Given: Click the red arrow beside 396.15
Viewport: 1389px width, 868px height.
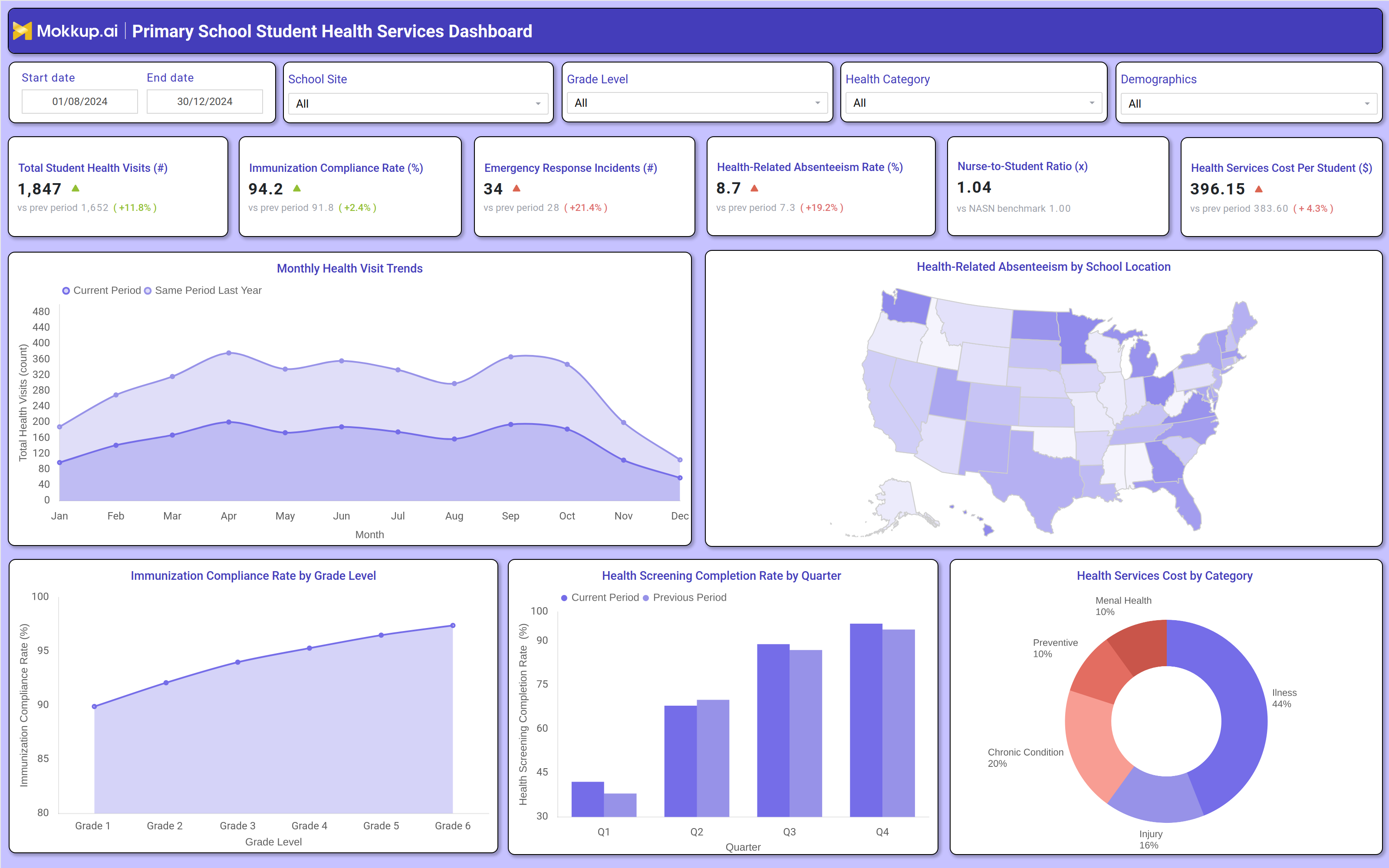Looking at the screenshot, I should (x=1258, y=189).
